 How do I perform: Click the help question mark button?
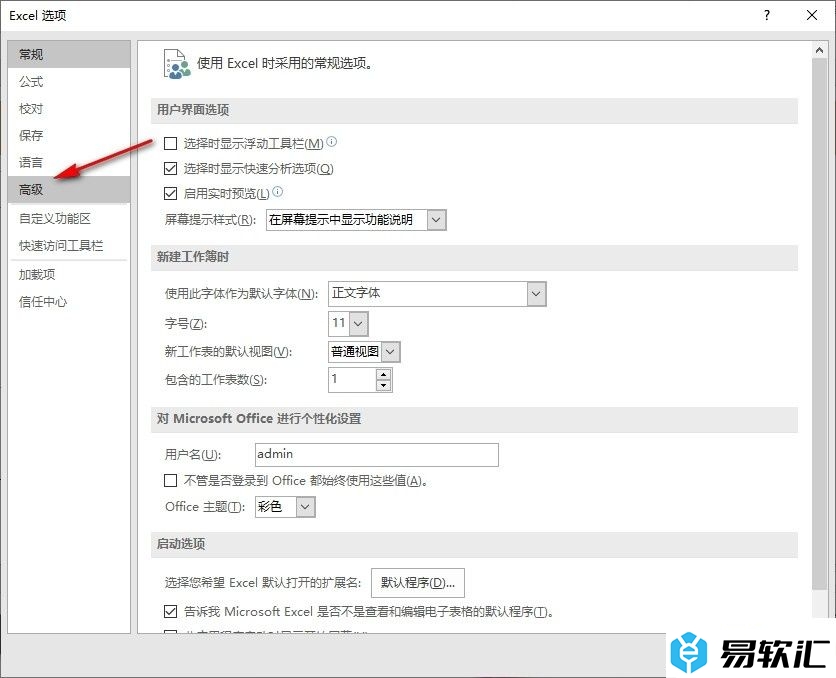[767, 15]
